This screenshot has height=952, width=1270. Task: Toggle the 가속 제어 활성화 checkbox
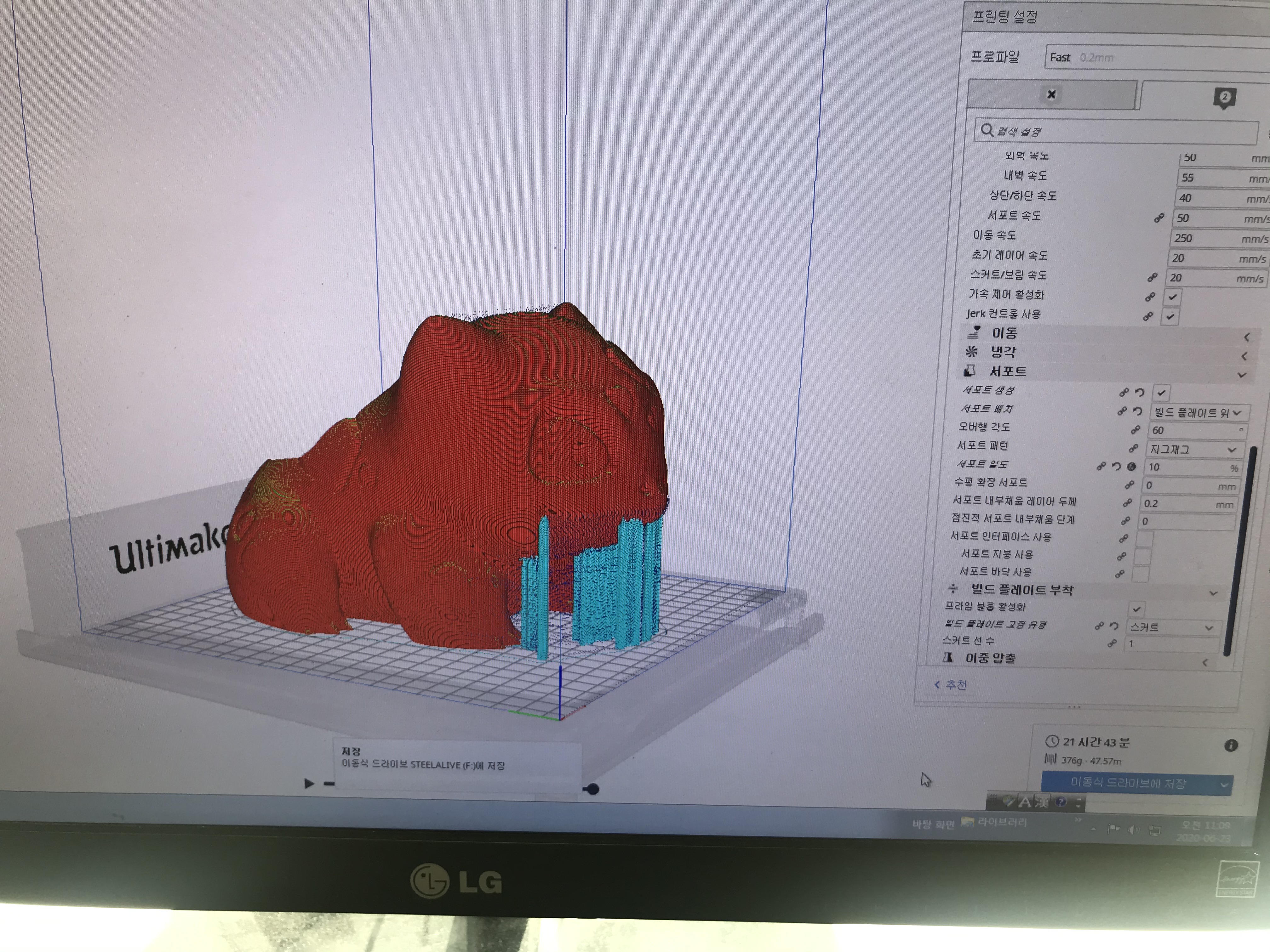tap(1172, 297)
